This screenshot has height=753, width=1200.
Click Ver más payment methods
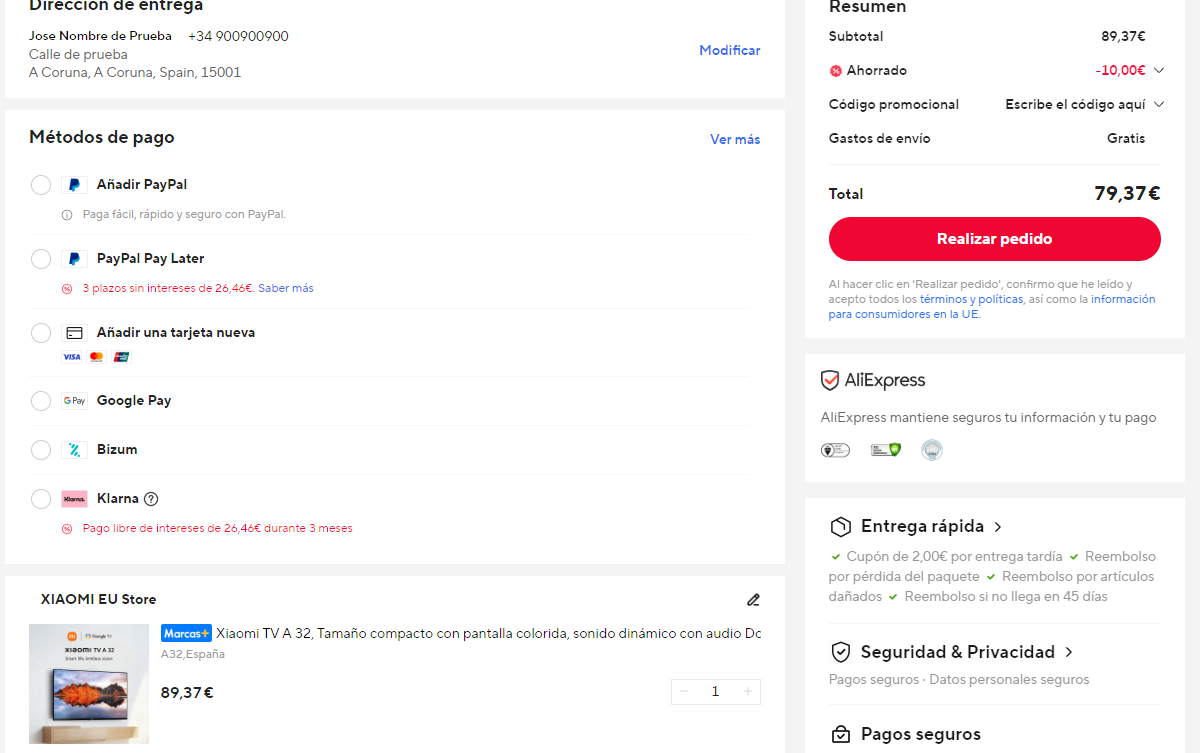(x=735, y=140)
